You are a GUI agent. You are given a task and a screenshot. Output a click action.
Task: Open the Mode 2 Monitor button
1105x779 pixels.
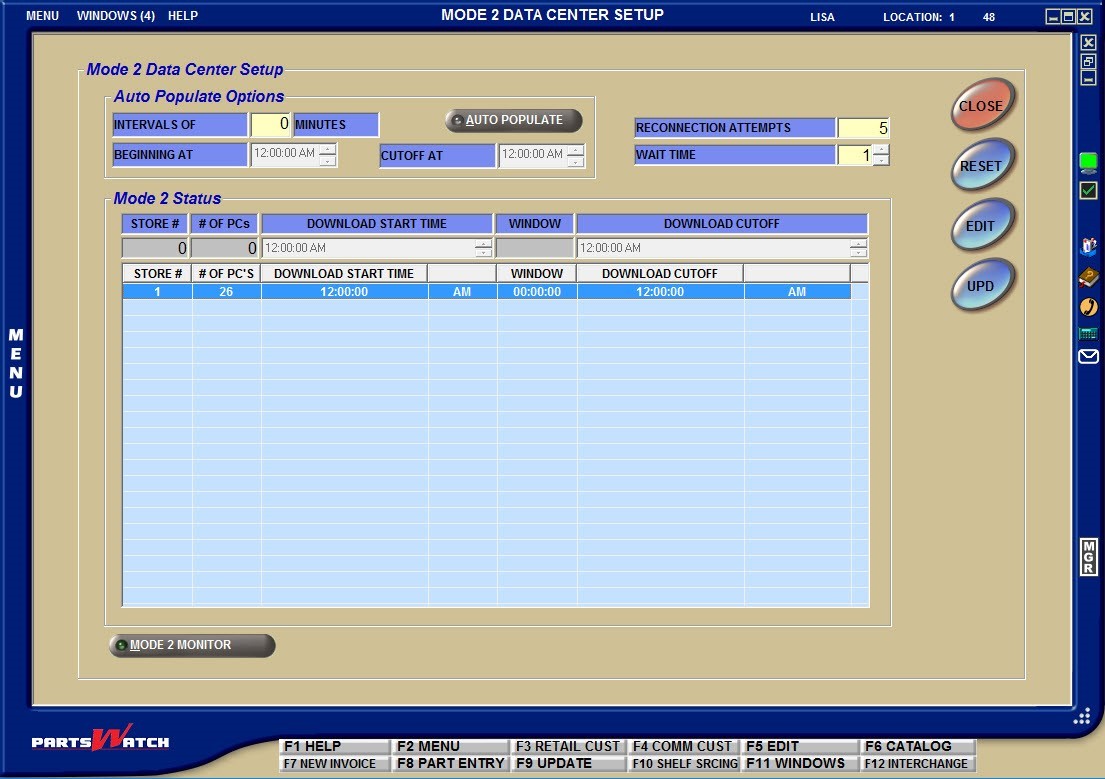(192, 645)
